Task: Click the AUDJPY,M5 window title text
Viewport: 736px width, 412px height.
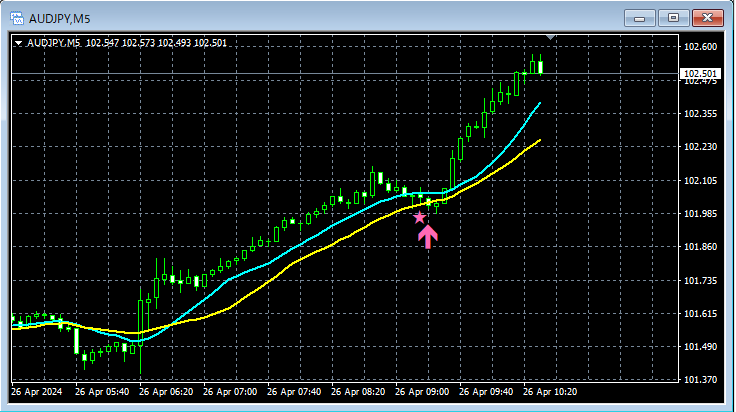Action: (x=59, y=19)
